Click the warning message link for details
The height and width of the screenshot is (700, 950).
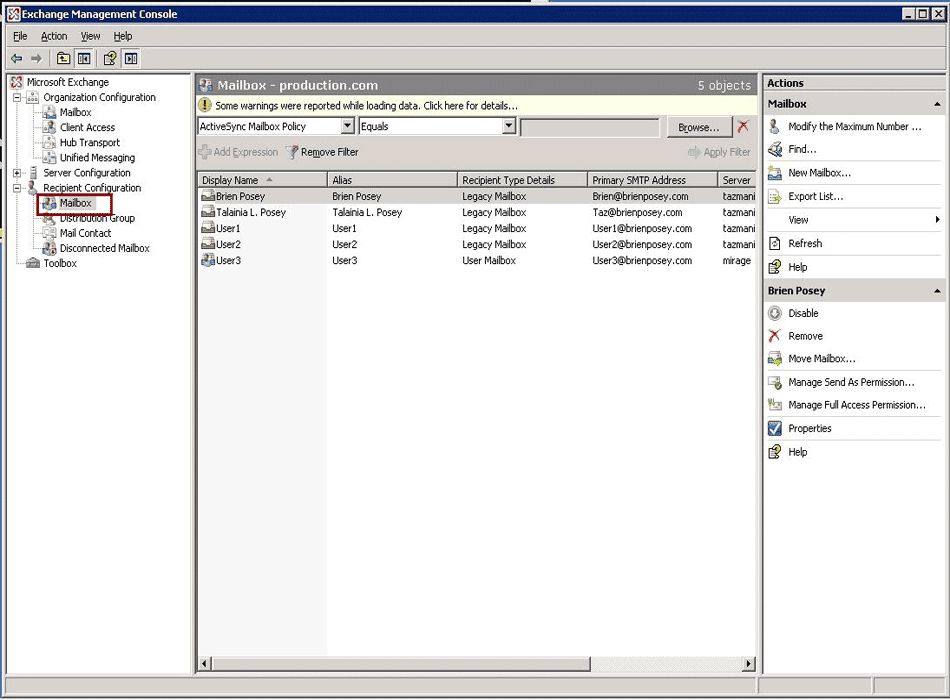pos(366,105)
